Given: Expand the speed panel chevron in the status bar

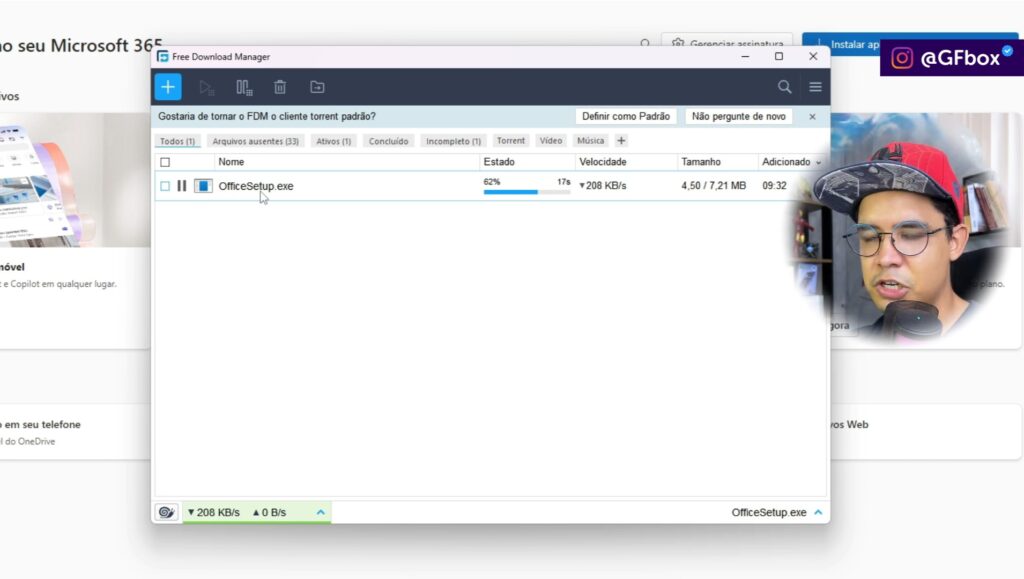Looking at the screenshot, I should pos(321,512).
